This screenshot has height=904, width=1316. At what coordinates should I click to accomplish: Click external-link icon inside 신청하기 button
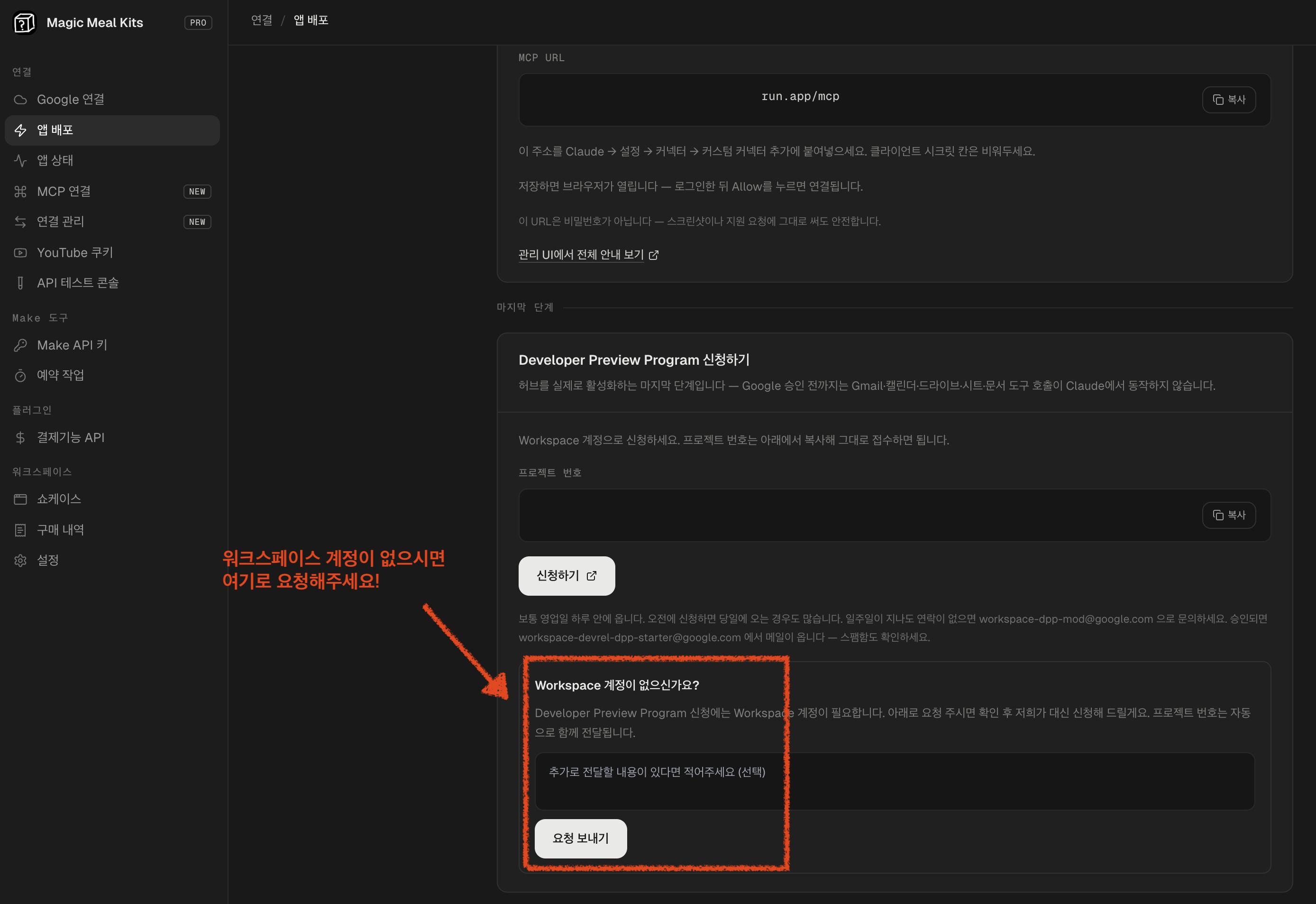[592, 576]
